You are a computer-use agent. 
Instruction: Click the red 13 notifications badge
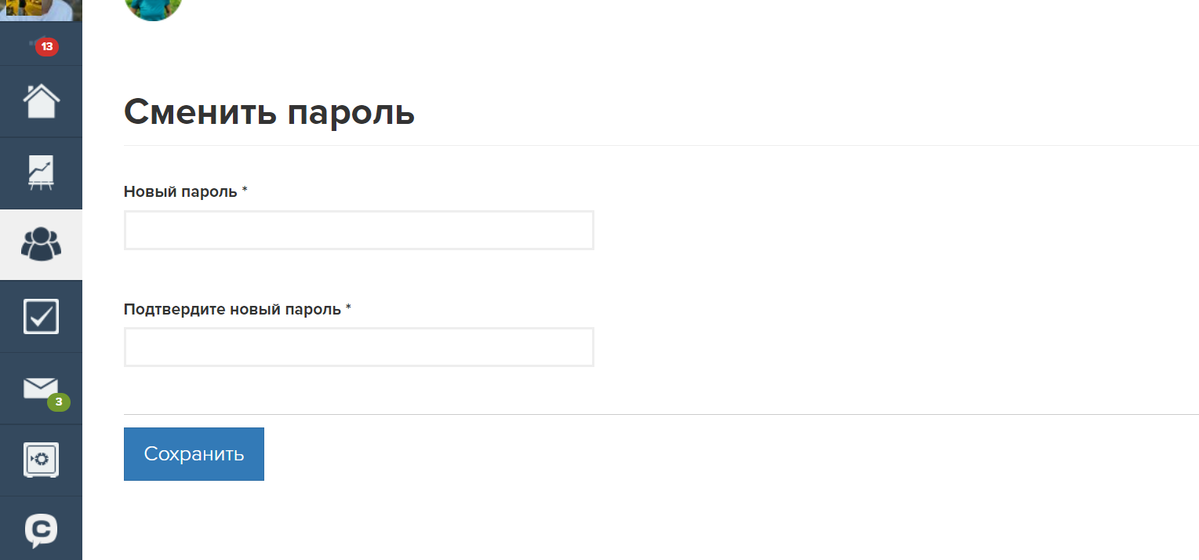point(47,46)
